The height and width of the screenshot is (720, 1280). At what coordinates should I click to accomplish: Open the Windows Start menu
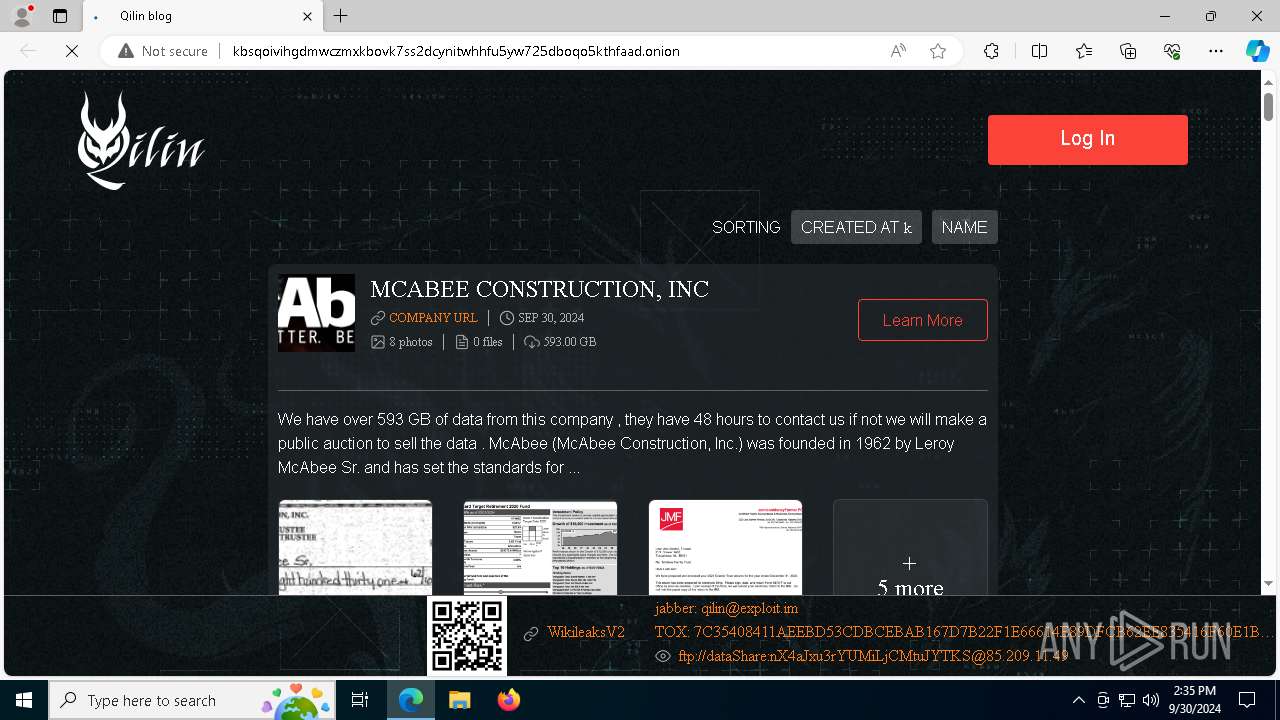24,700
